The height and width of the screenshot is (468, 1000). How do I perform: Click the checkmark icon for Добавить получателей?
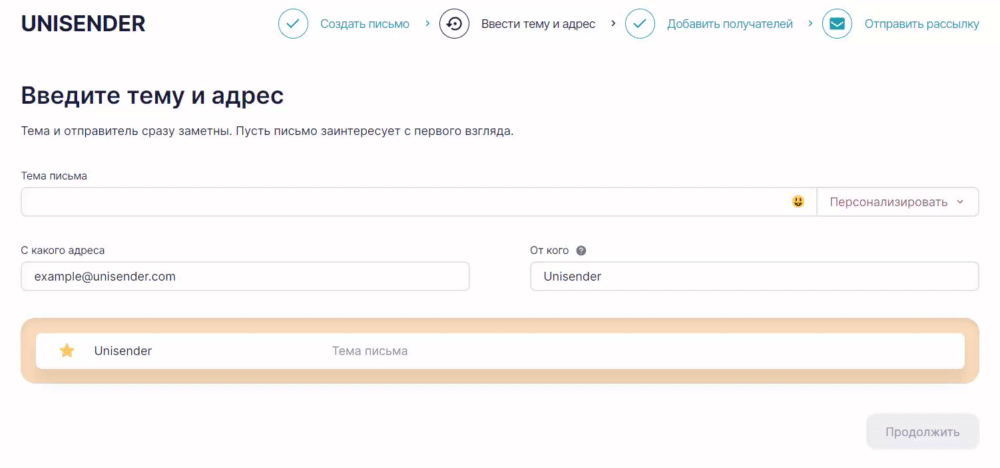coord(640,24)
